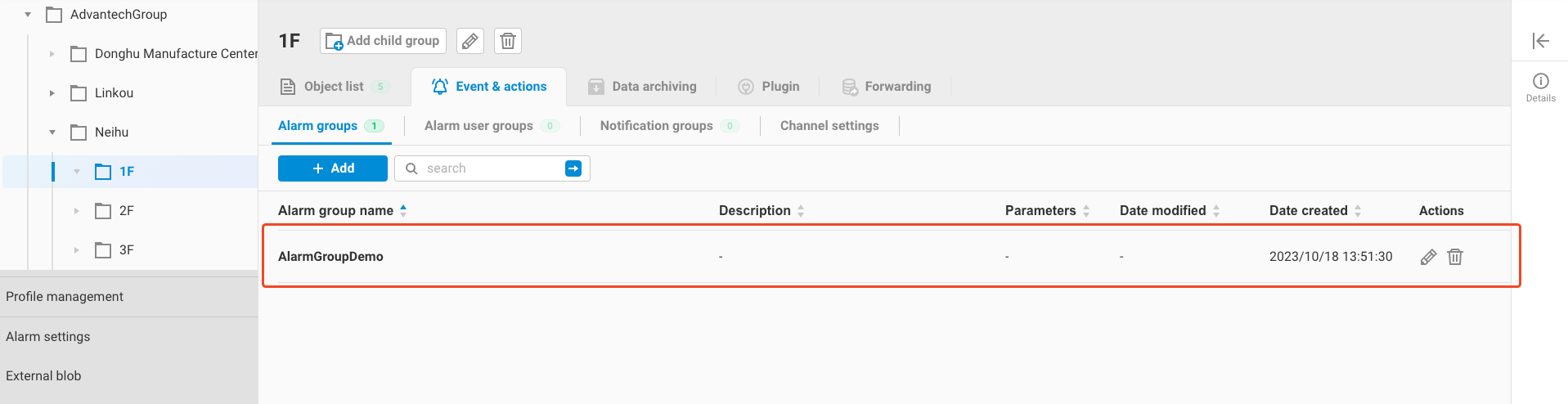Click the trash icon beside 1F title
Screen dimensions: 1568x404
click(508, 41)
